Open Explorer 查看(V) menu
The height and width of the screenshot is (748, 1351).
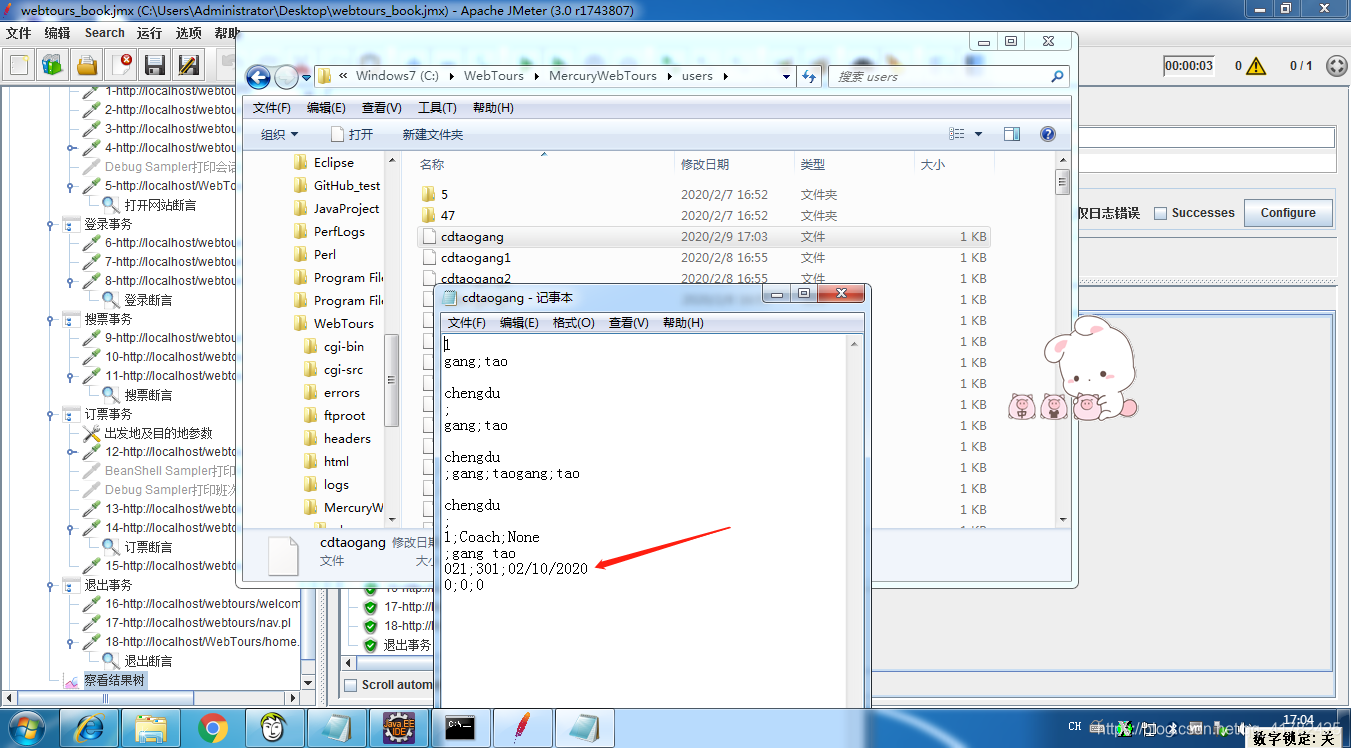click(381, 108)
